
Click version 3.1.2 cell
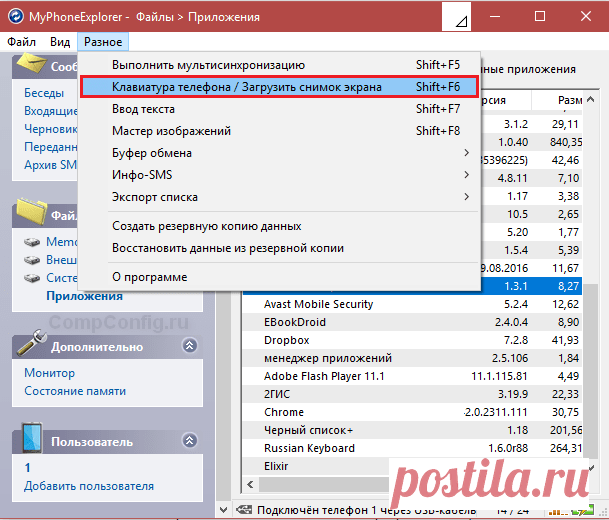click(516, 124)
